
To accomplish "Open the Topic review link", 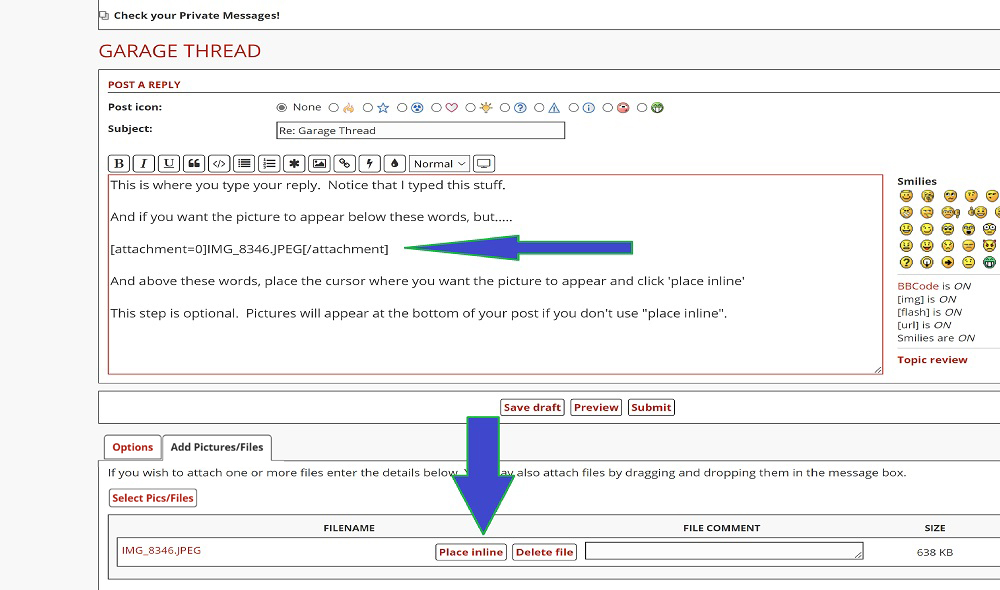I will tap(932, 360).
